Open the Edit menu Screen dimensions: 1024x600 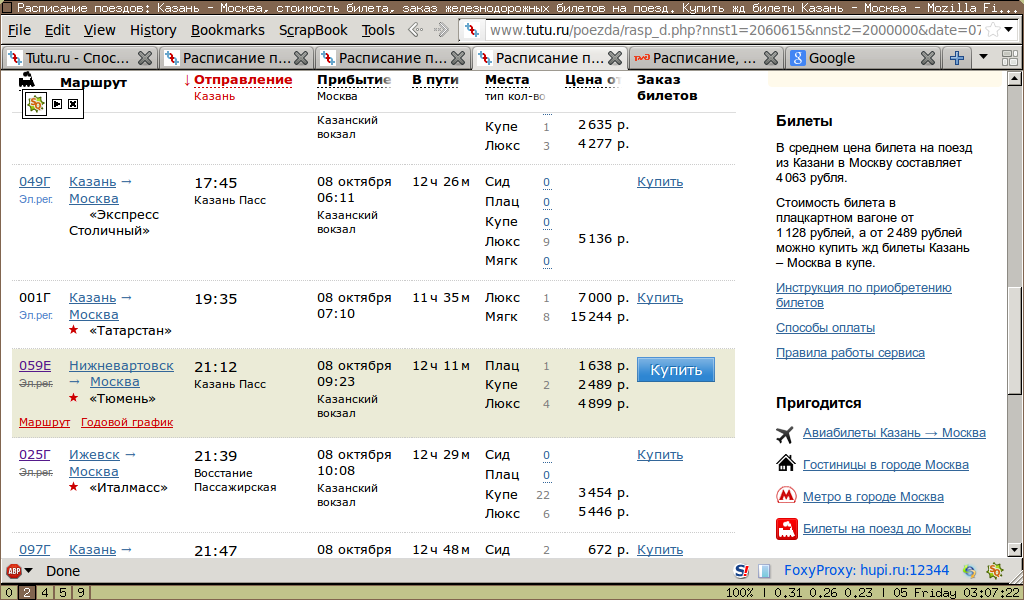[57, 30]
